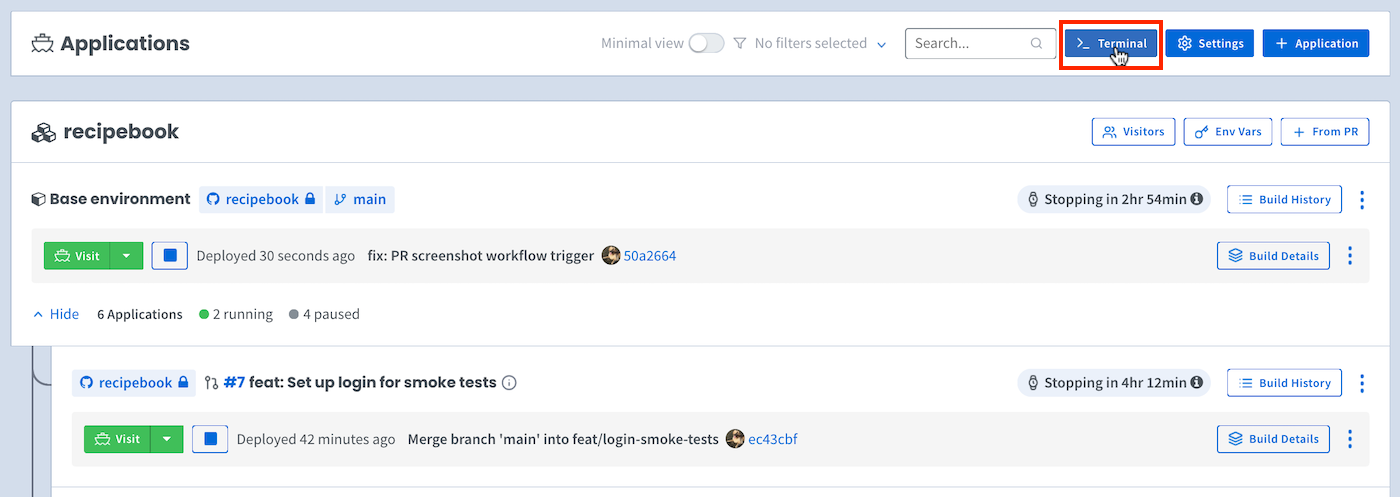Screen dimensions: 1400x497
Task: Click the search magnifier icon
Action: (1037, 44)
